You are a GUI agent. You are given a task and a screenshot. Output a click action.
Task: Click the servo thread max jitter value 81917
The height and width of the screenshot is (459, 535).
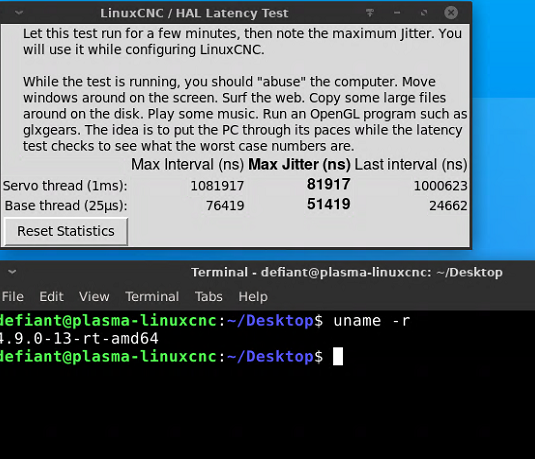click(x=329, y=184)
